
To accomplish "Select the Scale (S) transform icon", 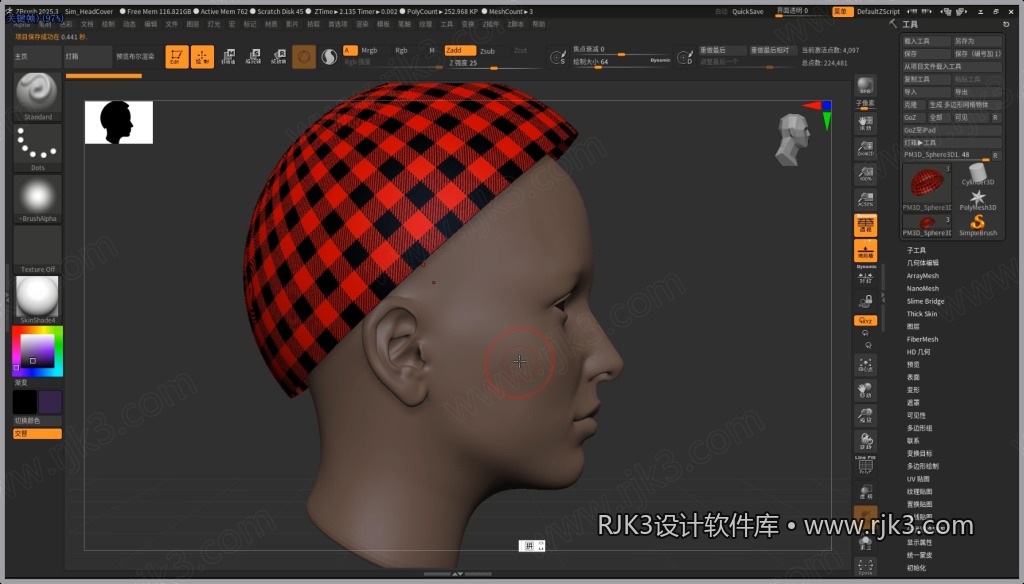I will [253, 57].
